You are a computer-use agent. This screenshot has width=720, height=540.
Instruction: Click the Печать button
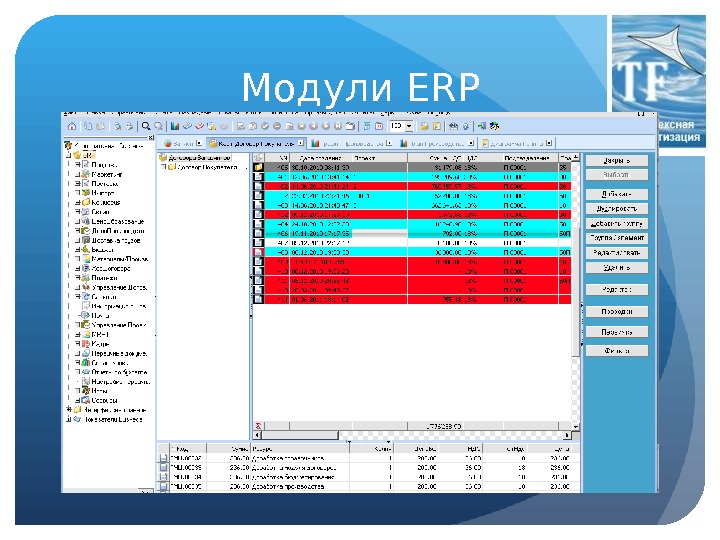click(x=617, y=332)
